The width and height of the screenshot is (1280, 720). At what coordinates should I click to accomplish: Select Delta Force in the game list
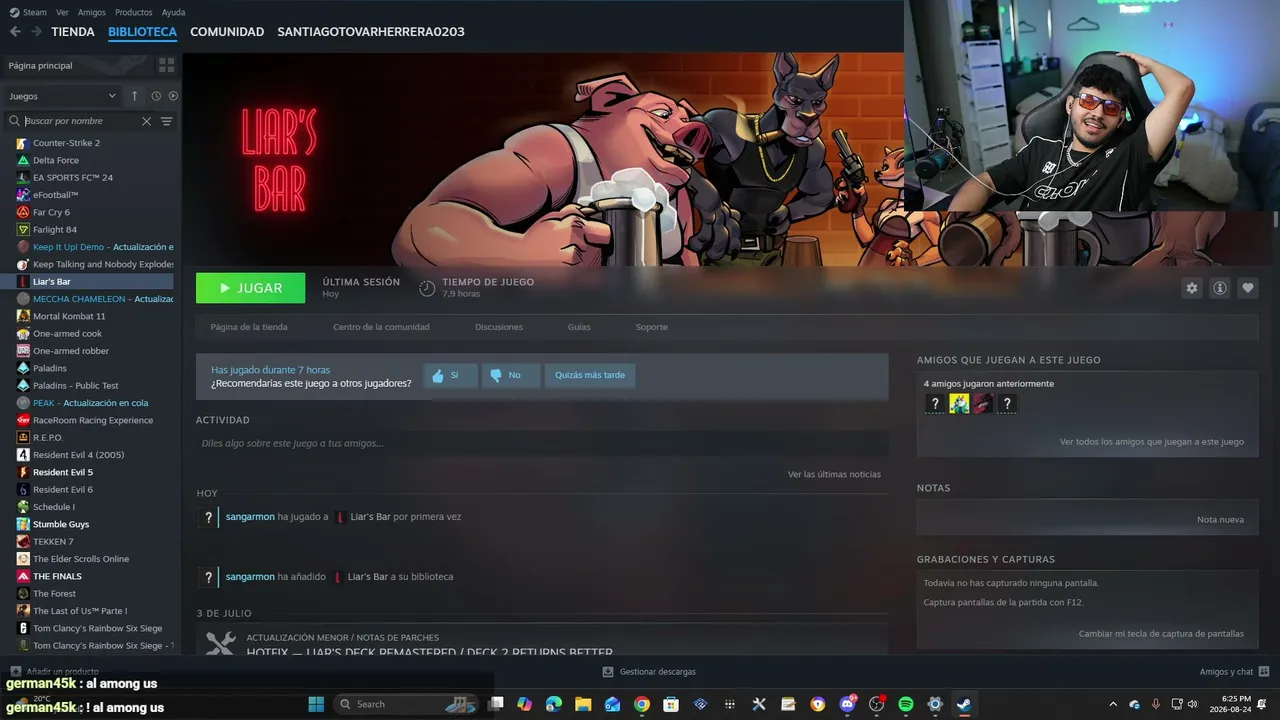pos(56,160)
